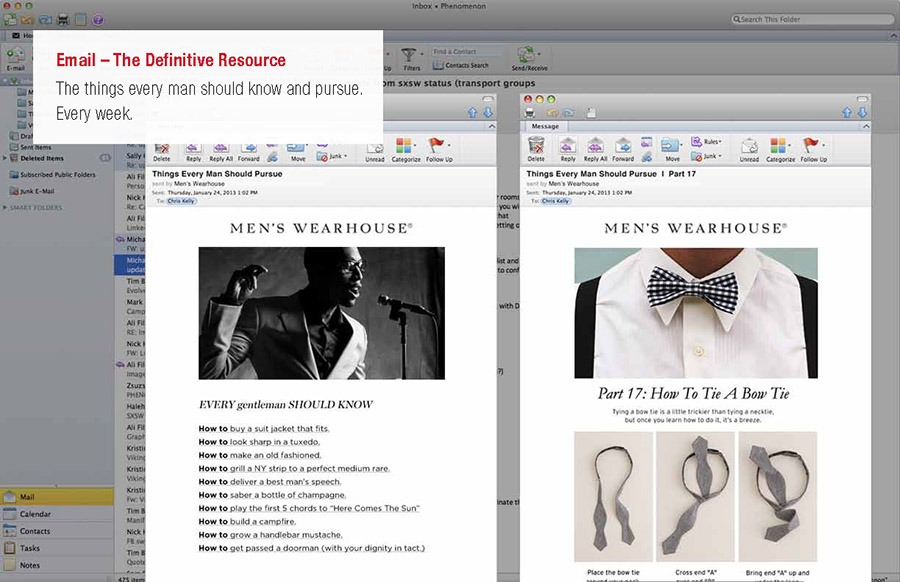900x582 pixels.
Task: Collapse the ribbon in the Part 17 window
Action: pyautogui.click(x=866, y=126)
